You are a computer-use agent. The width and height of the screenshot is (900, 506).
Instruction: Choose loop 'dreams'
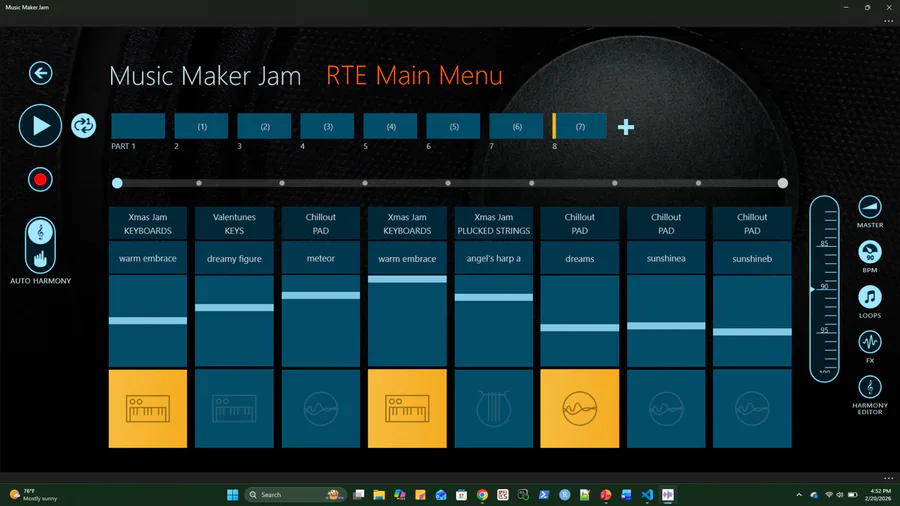(580, 258)
